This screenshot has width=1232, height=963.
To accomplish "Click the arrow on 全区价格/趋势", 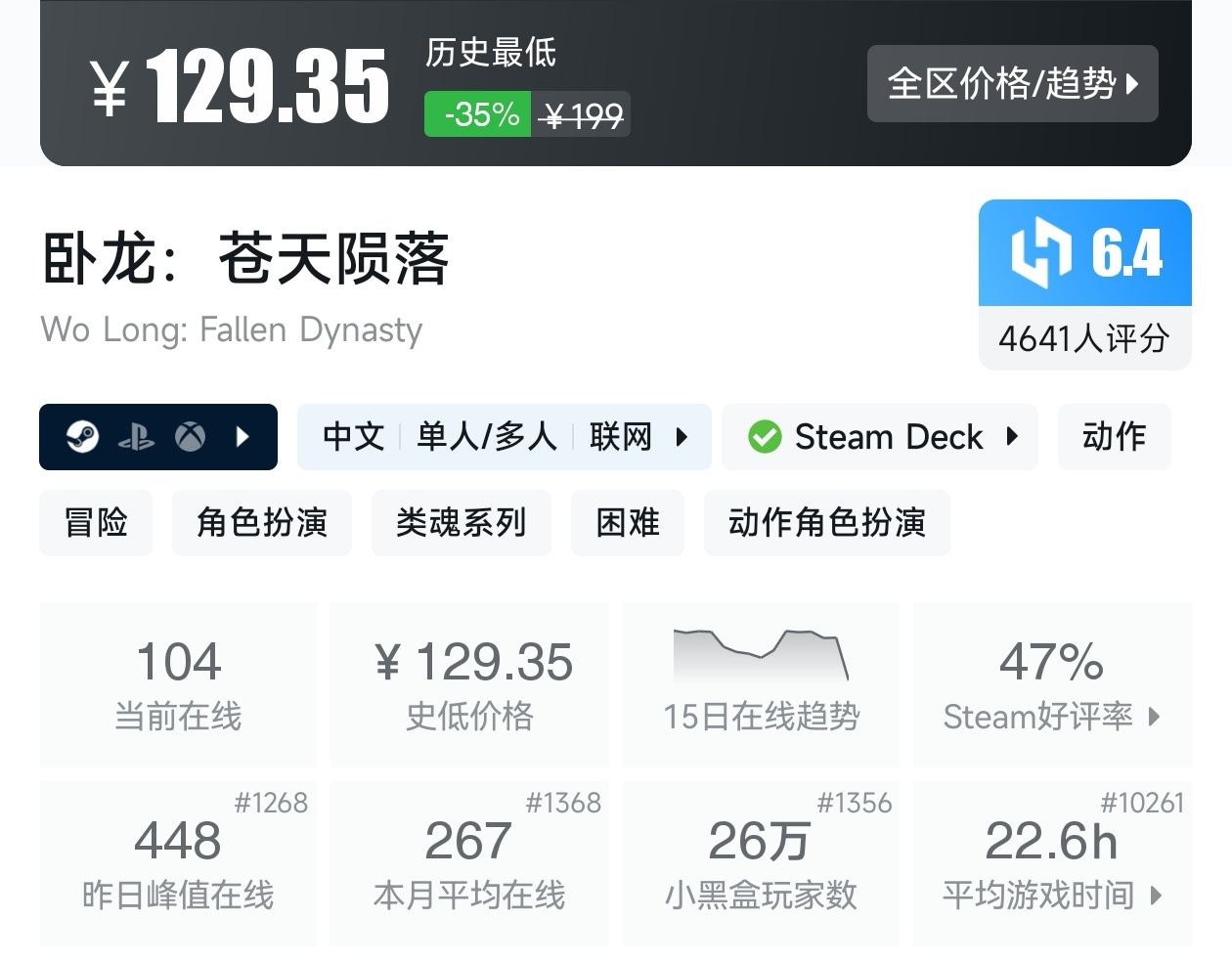I will (x=1132, y=83).
